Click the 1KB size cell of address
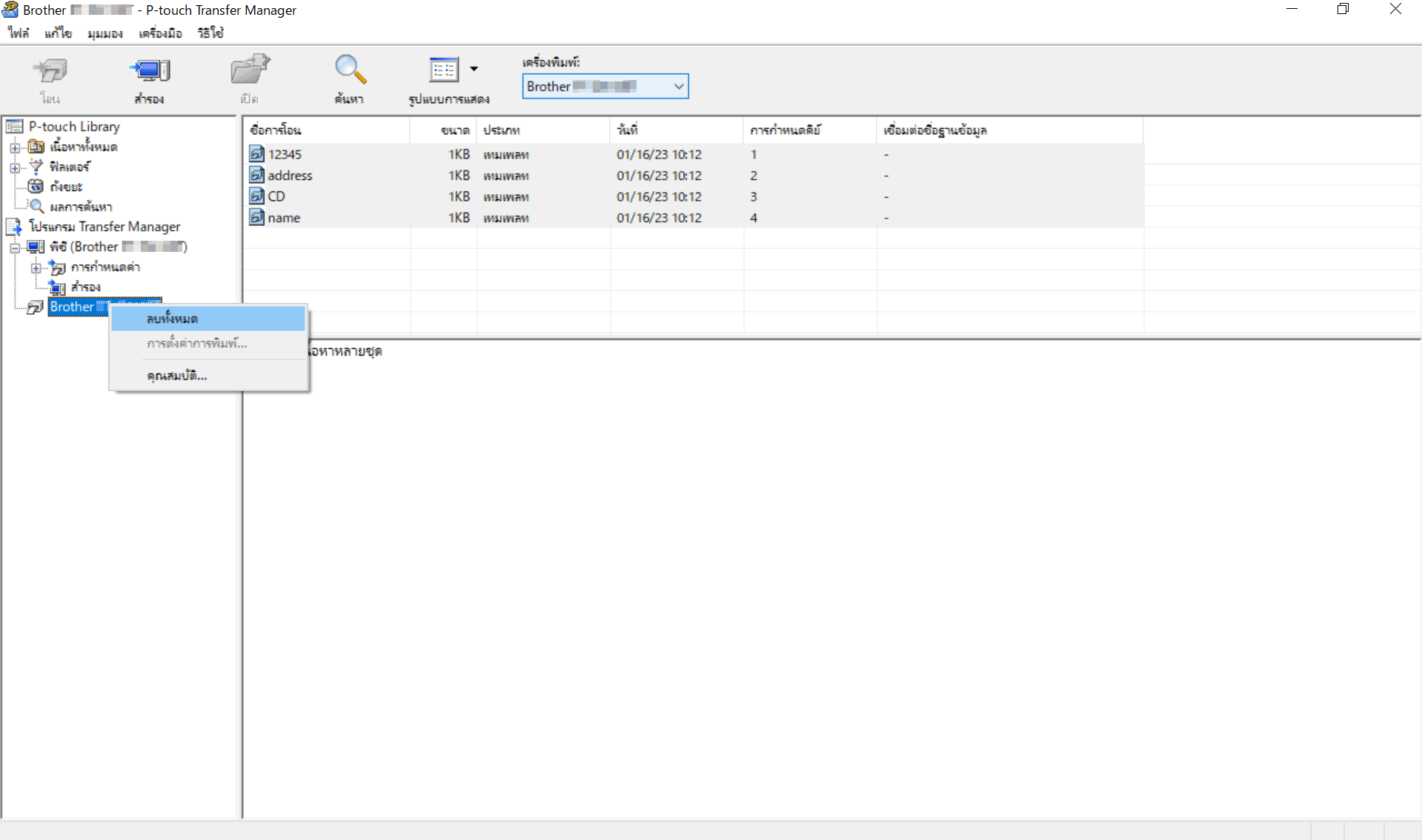Image resolution: width=1422 pixels, height=840 pixels. click(459, 176)
